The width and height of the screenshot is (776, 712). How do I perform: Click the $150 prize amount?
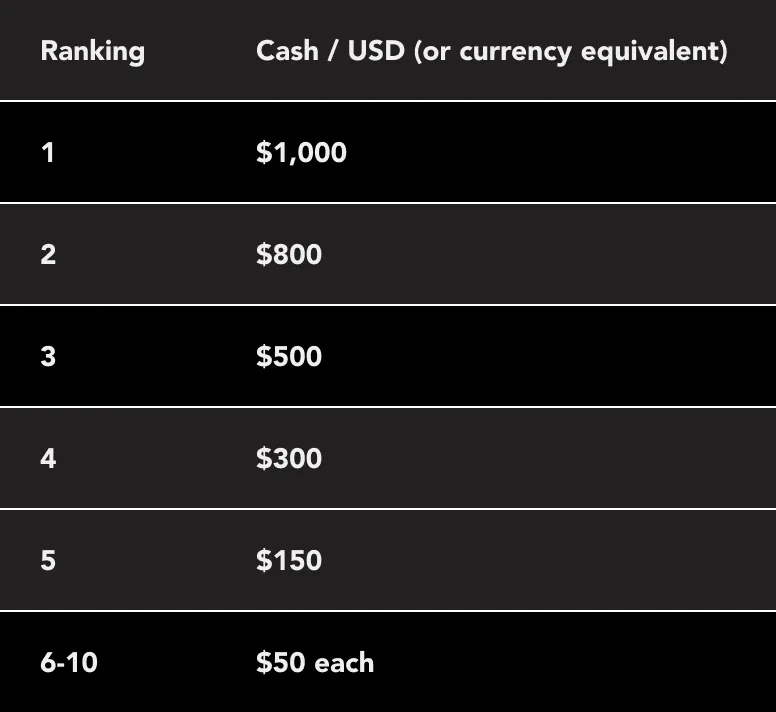pyautogui.click(x=289, y=561)
